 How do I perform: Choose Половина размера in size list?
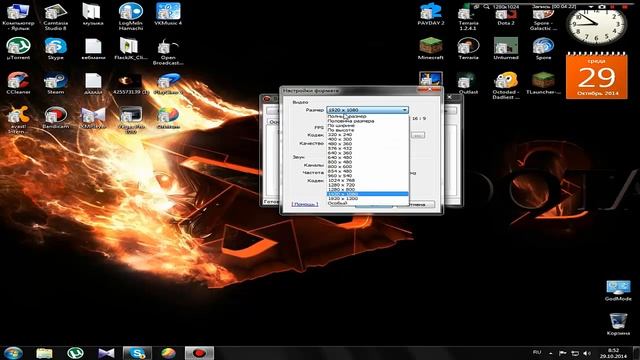(x=368, y=121)
